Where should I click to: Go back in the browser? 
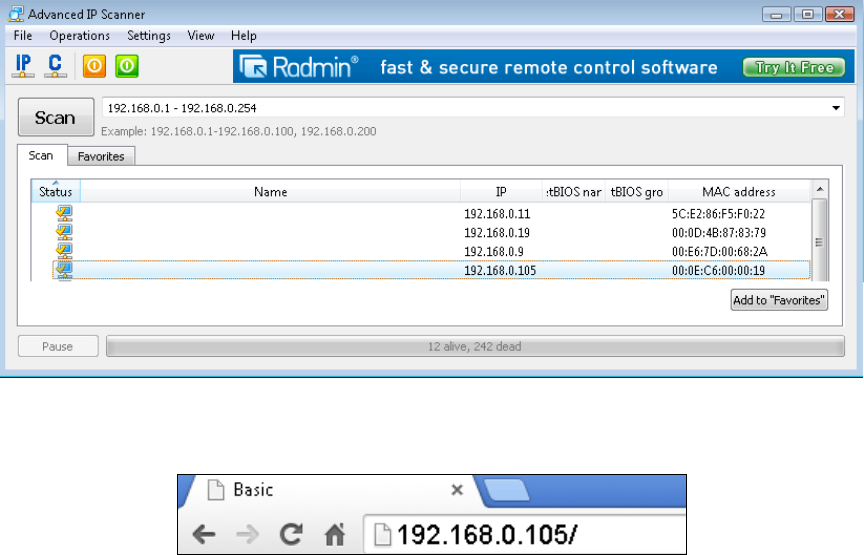point(204,534)
